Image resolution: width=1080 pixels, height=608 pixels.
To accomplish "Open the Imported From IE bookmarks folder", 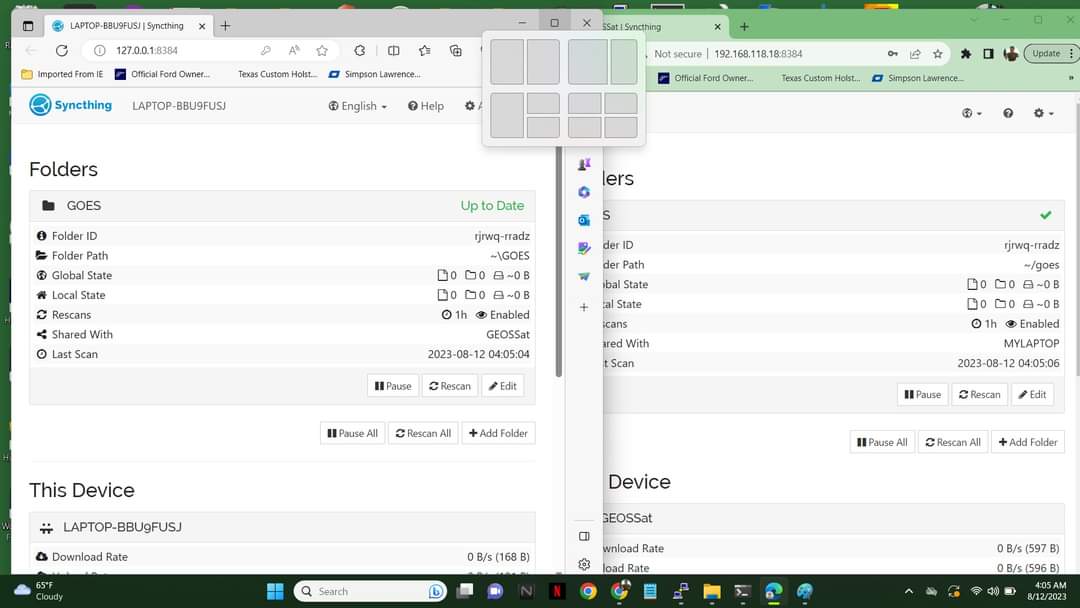I will point(62,74).
